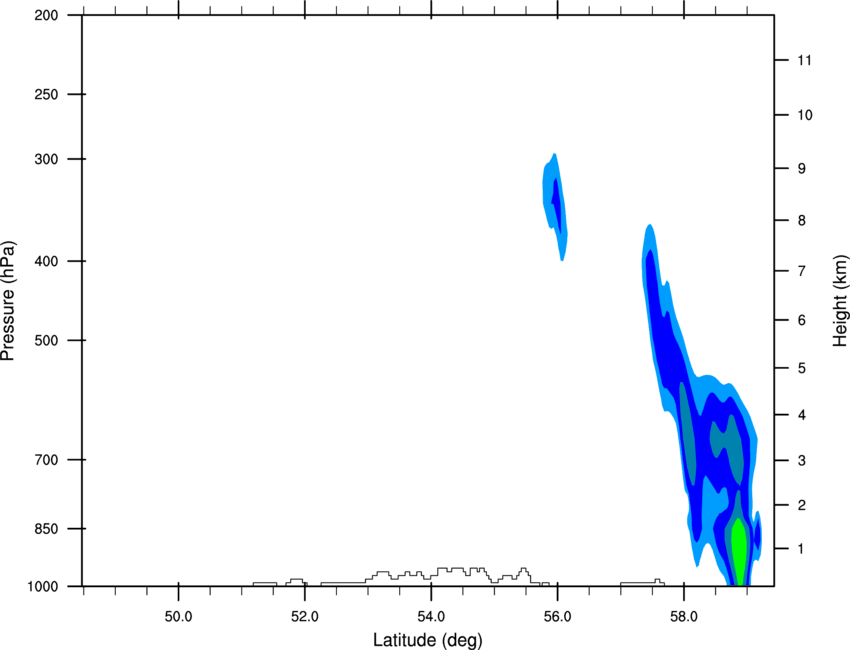Click the 'Latitude (deg)' axis title

428,640
